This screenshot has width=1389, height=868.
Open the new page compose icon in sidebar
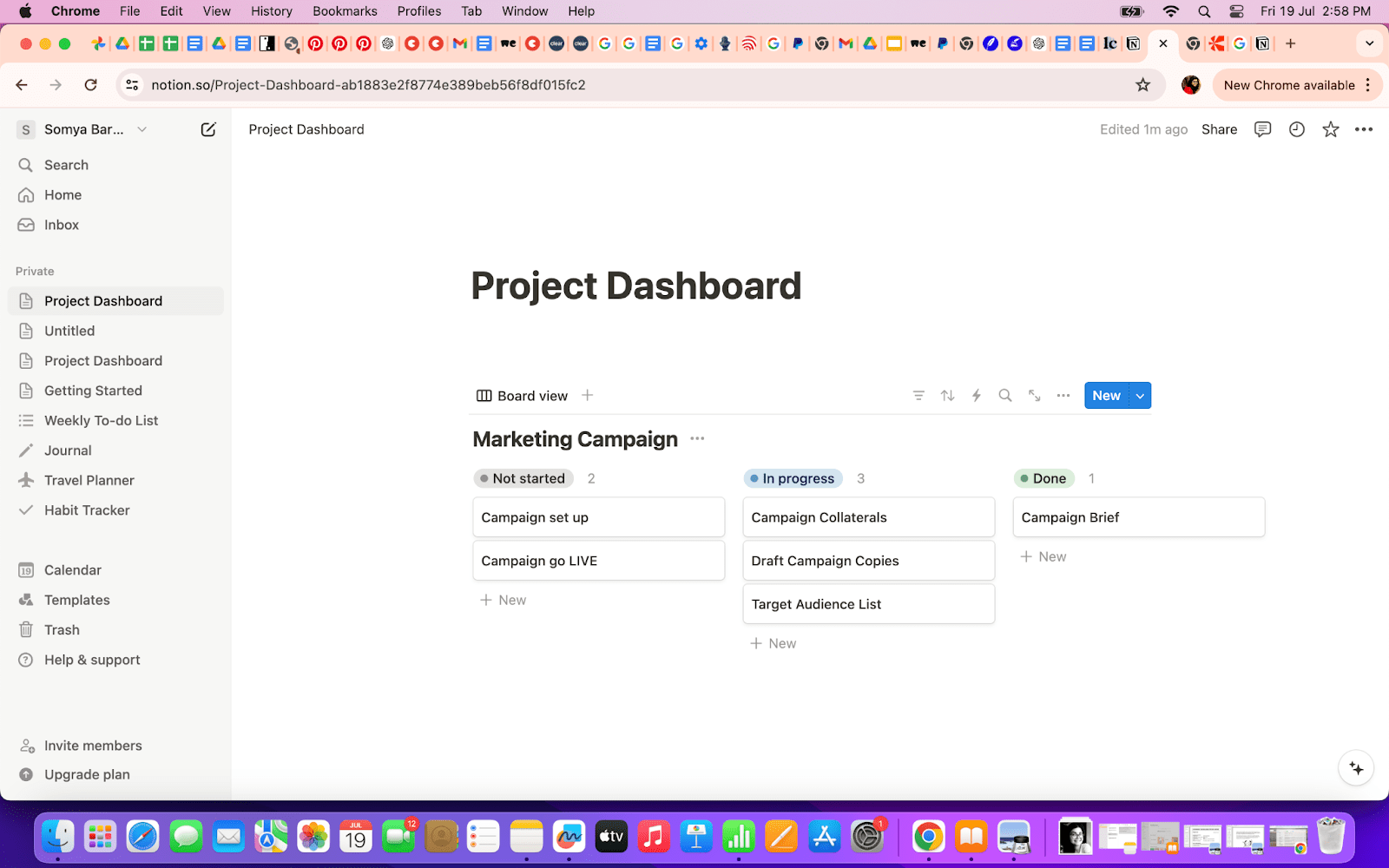tap(208, 128)
